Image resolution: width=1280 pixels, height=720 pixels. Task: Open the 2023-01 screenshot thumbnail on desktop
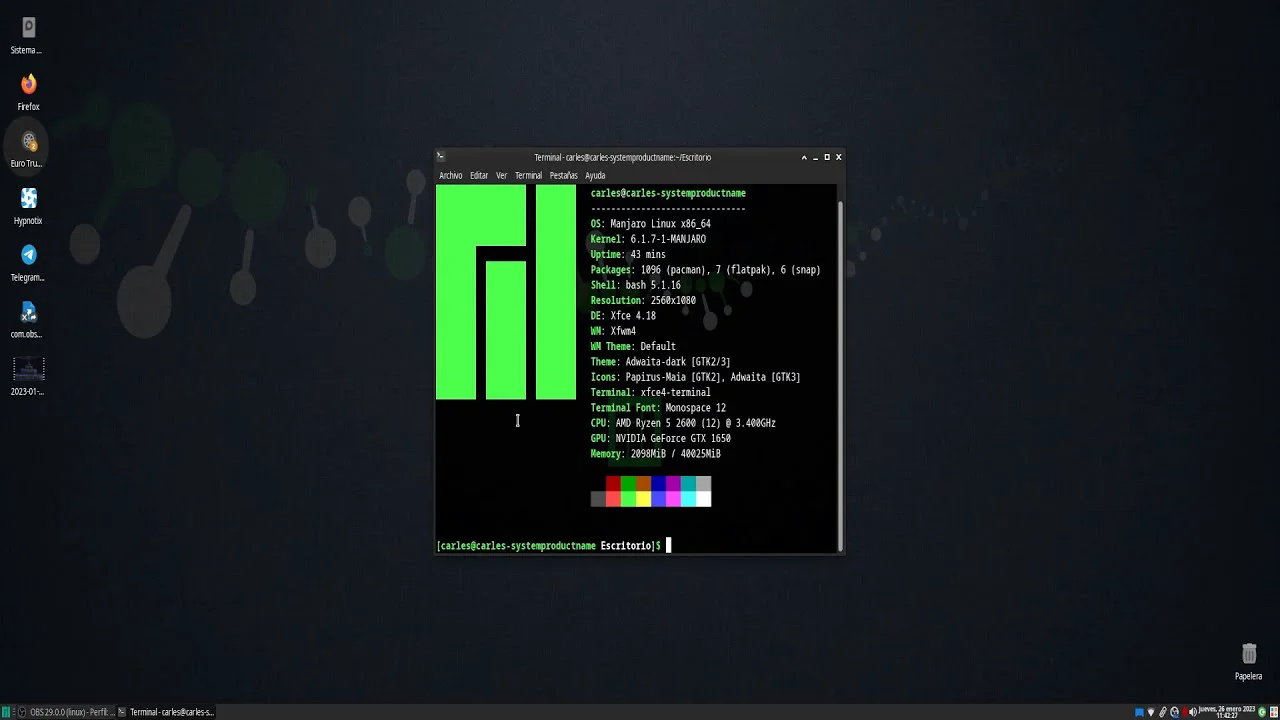coord(28,370)
